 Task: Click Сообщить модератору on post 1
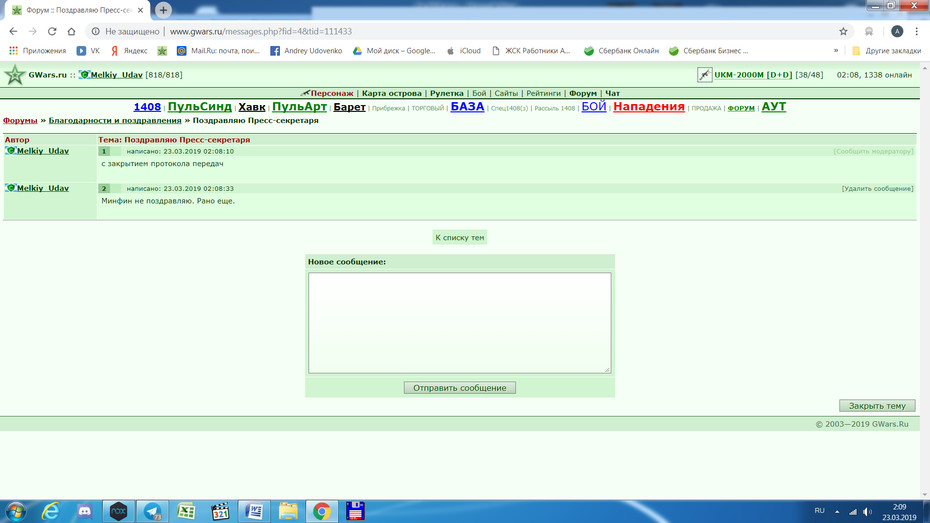coord(873,152)
